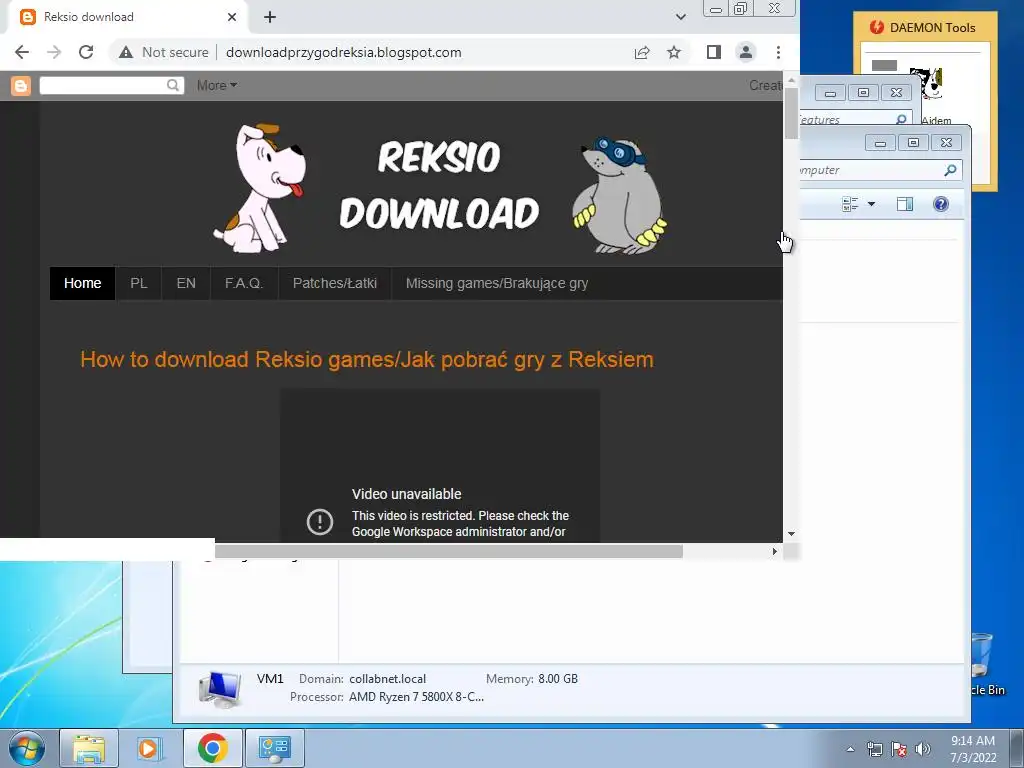1024x768 pixels.
Task: Open the Not secure site info warning
Action: click(163, 52)
